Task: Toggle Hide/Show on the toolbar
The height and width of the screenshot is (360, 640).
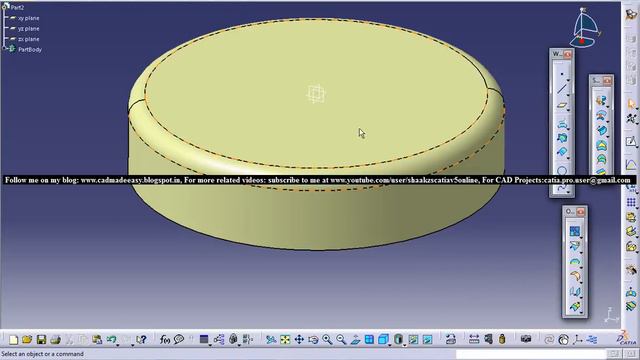Action: click(x=413, y=340)
